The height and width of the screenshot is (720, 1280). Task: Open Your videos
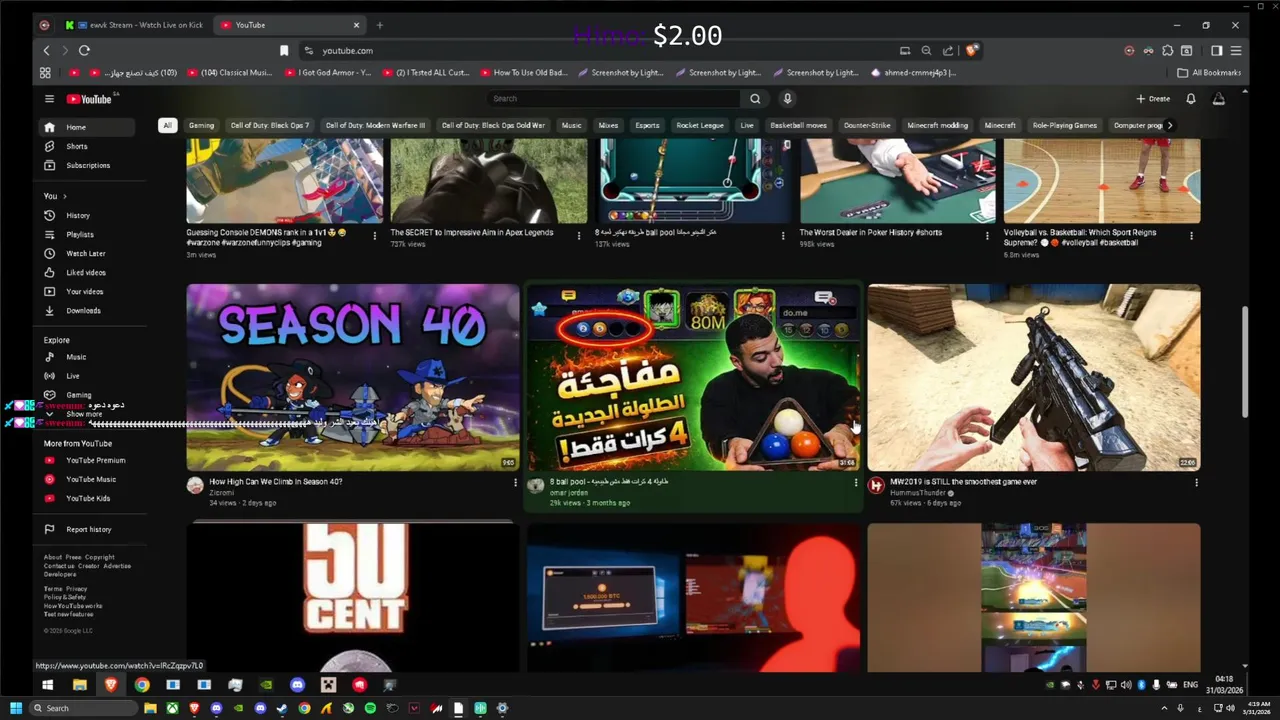87,291
